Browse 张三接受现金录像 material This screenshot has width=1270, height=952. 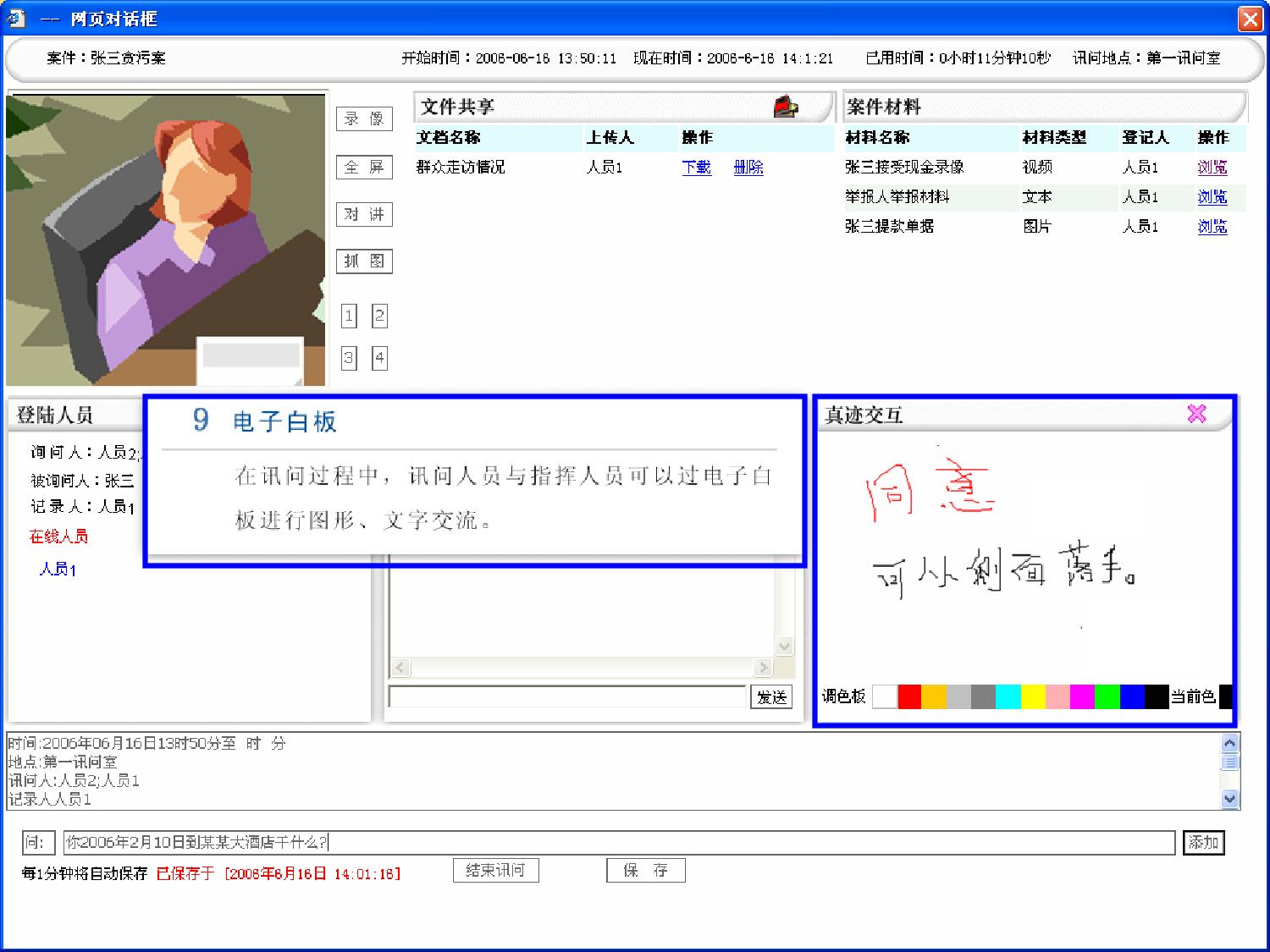[x=1212, y=167]
